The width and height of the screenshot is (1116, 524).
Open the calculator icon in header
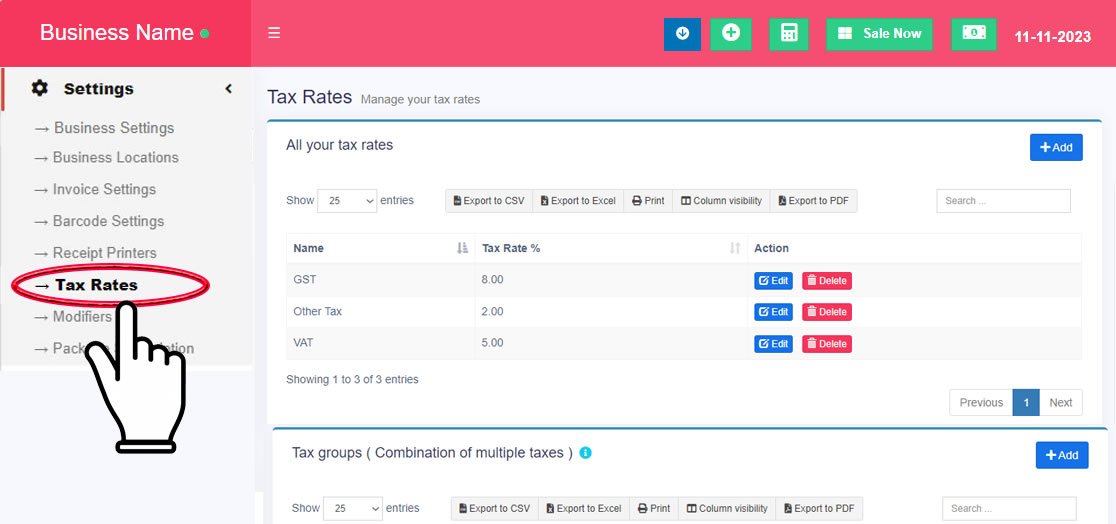[789, 33]
